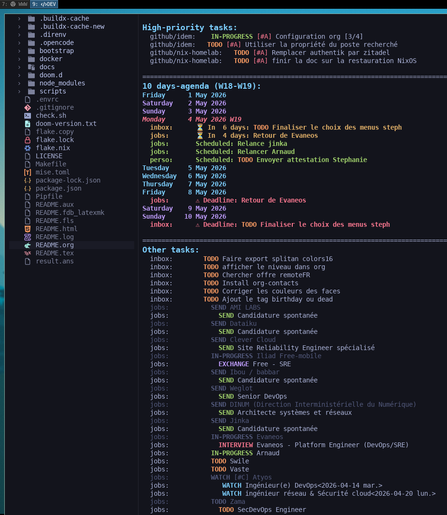The image size is (447, 515).
Task: Open task 'finir la doc sur la restauration NixOS'
Action: 344,61
